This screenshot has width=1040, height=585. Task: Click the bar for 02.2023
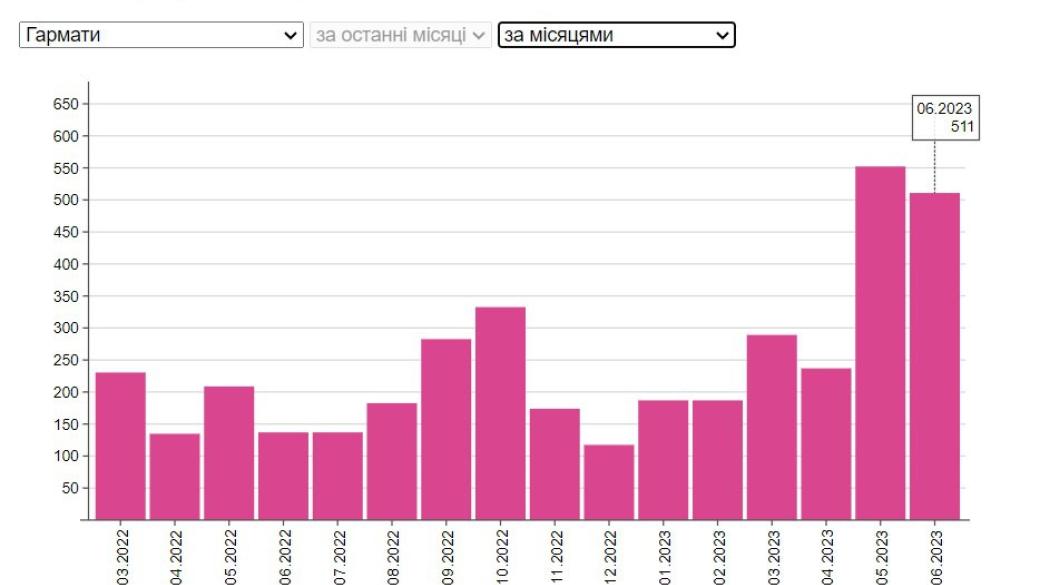[717, 460]
